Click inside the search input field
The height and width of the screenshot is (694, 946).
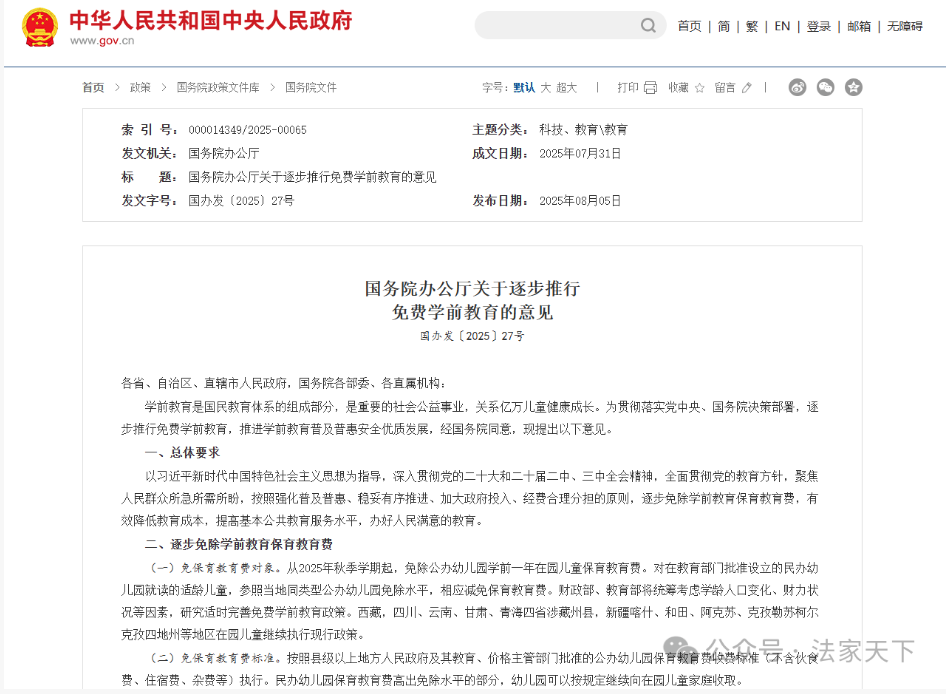[555, 26]
